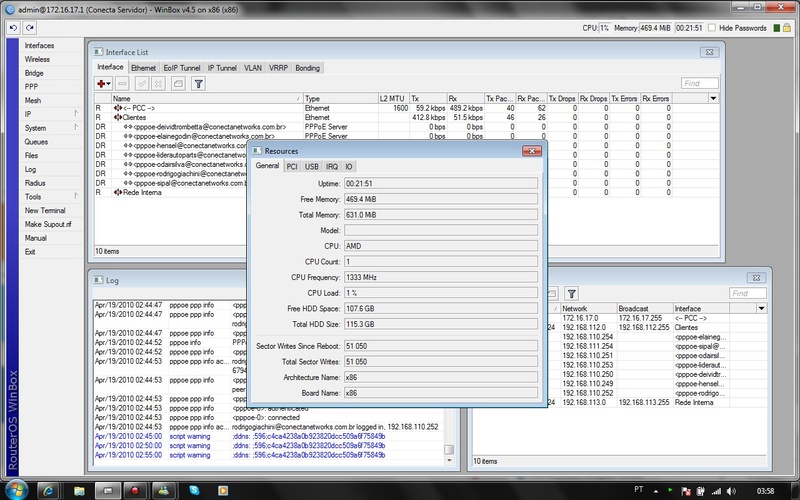The width and height of the screenshot is (800, 500).
Task: Click the green status indicator near padlock
Action: 777,28
